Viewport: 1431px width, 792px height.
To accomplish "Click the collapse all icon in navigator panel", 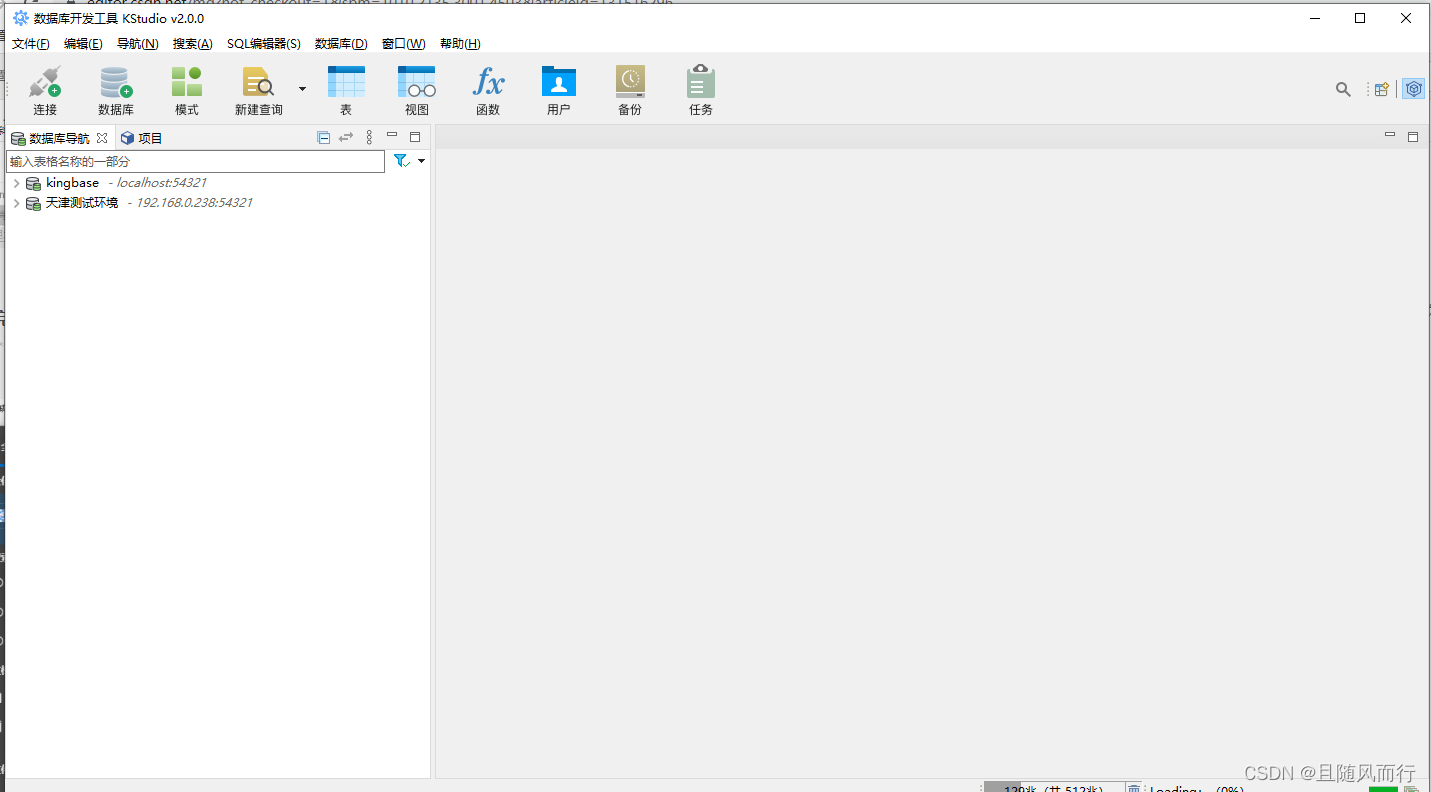I will pos(324,138).
